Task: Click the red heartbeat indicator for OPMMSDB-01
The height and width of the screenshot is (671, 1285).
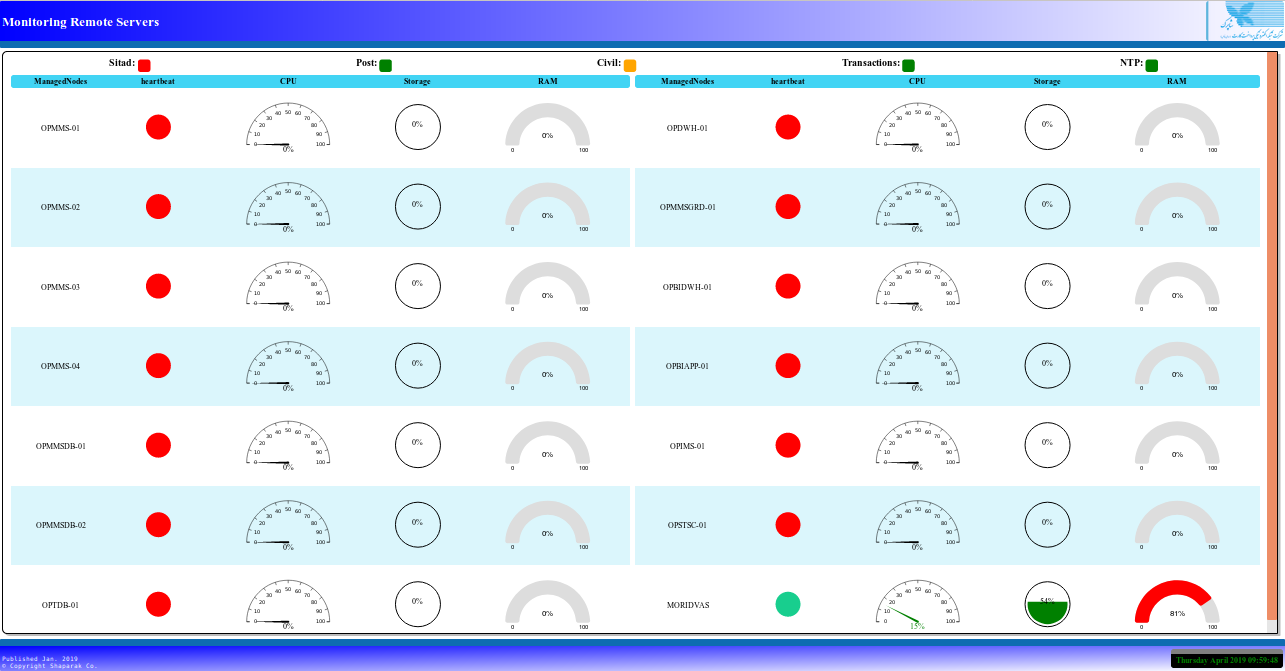Action: 158,445
